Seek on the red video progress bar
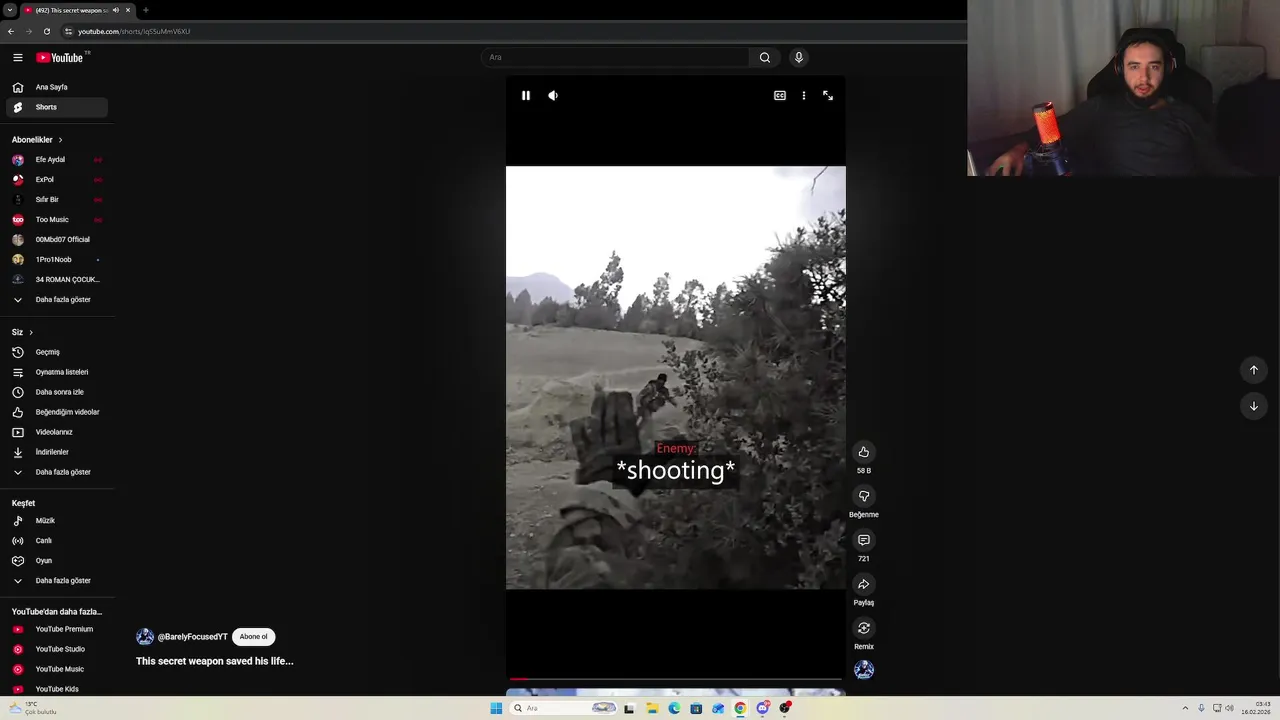 [676, 679]
